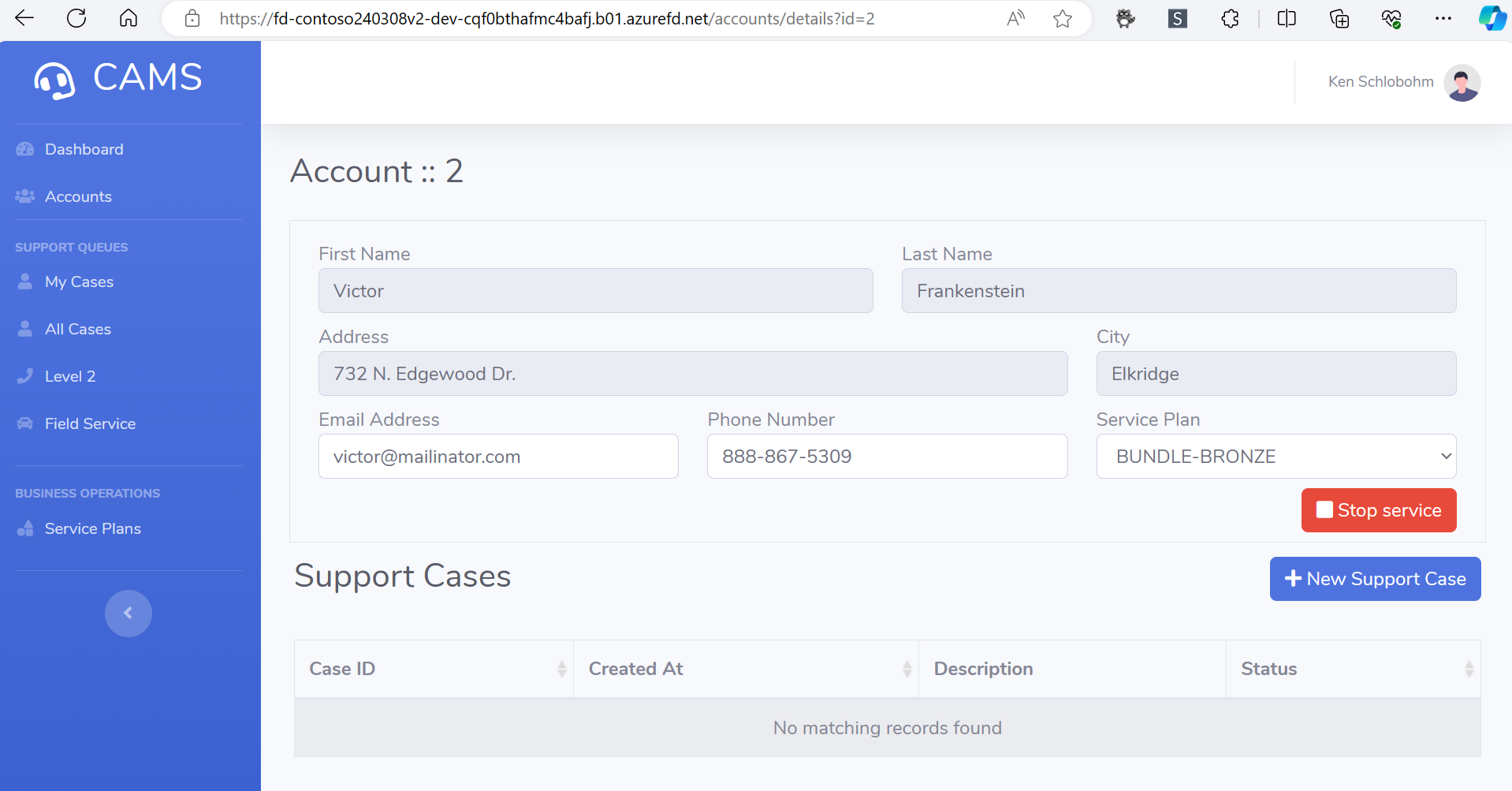View site information lock icon
The image size is (1512, 791).
click(192, 19)
